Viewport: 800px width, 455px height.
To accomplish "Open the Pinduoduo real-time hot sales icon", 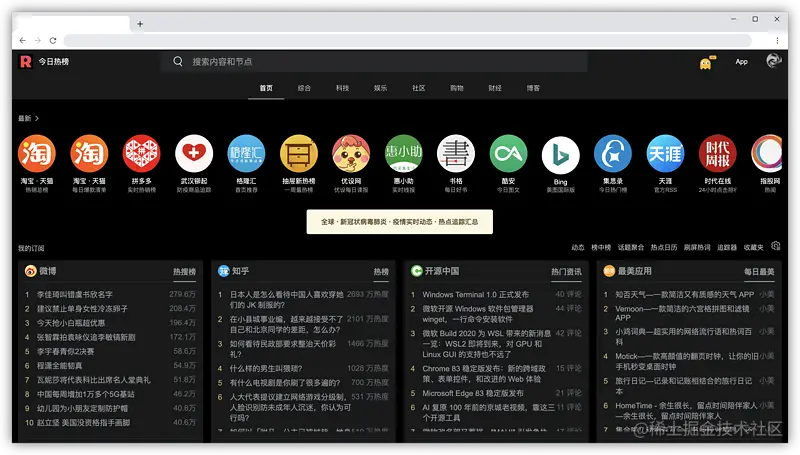I will click(141, 154).
